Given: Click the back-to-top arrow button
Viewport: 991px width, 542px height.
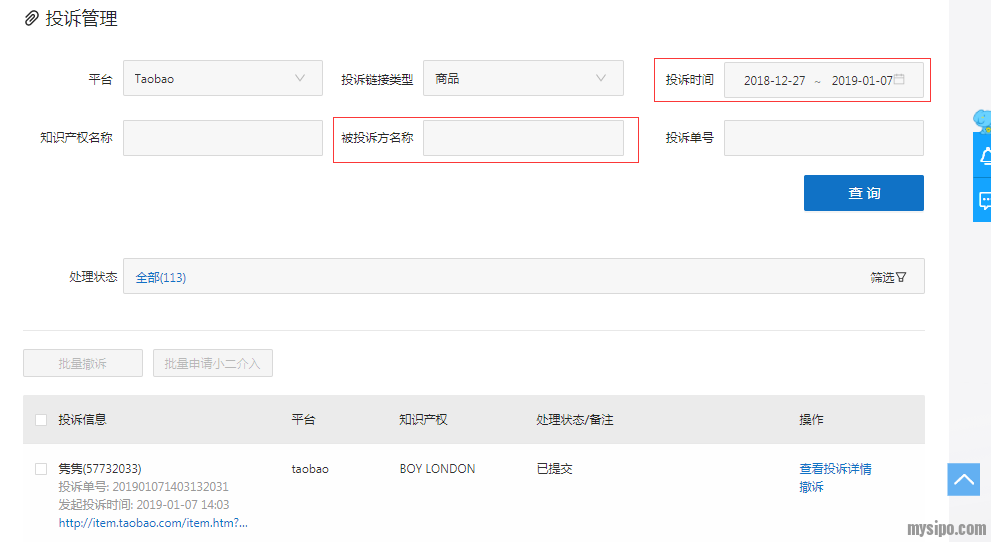Looking at the screenshot, I should (x=964, y=480).
